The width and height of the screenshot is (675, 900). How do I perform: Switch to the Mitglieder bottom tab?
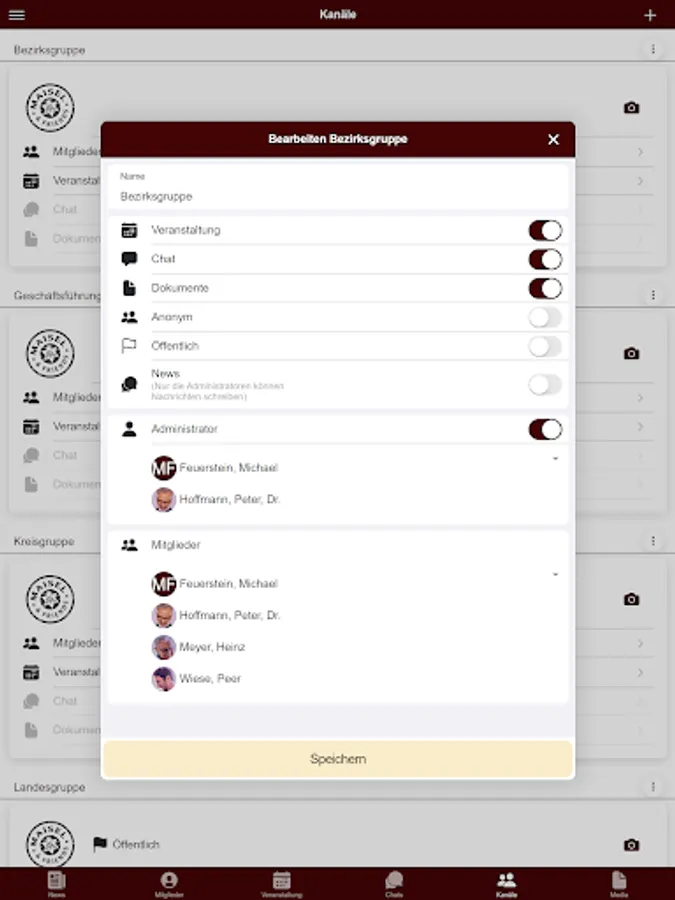pyautogui.click(x=169, y=885)
